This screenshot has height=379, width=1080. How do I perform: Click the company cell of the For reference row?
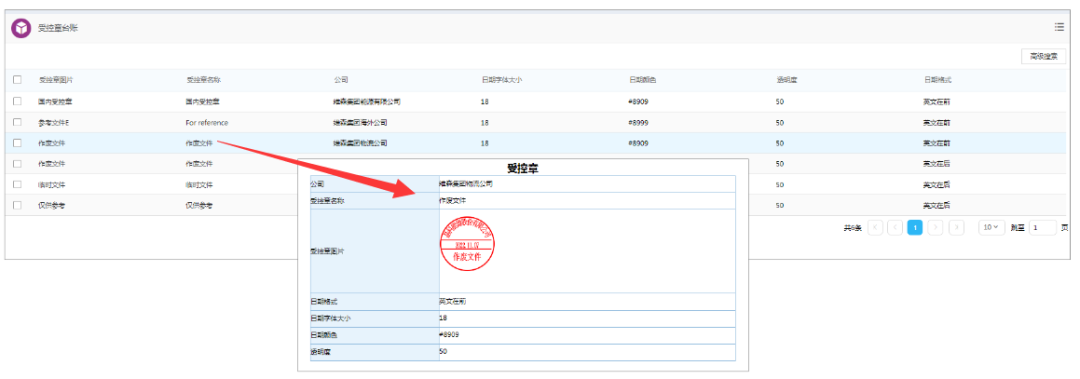(x=360, y=123)
